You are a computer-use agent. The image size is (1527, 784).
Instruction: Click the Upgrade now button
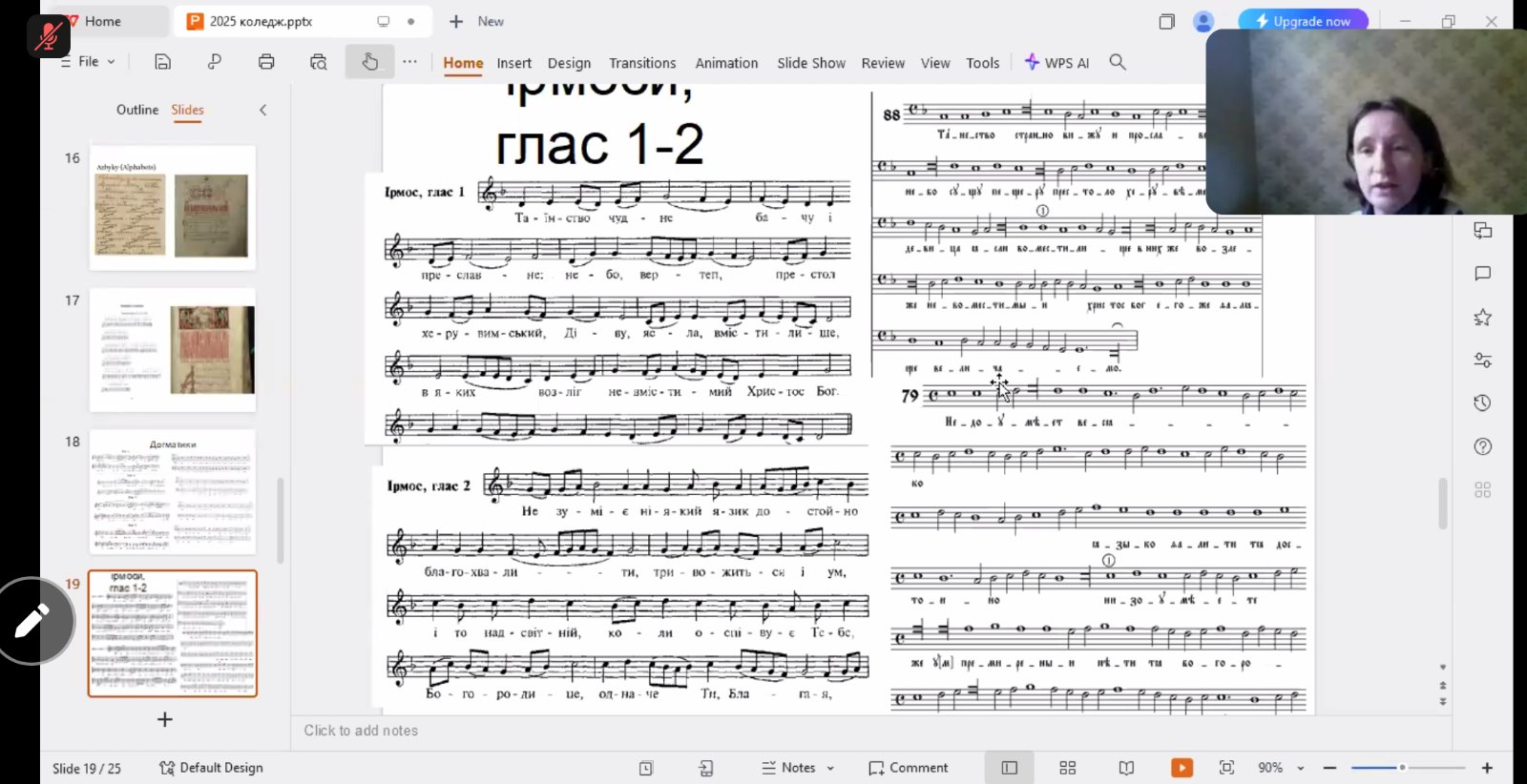coord(1303,21)
